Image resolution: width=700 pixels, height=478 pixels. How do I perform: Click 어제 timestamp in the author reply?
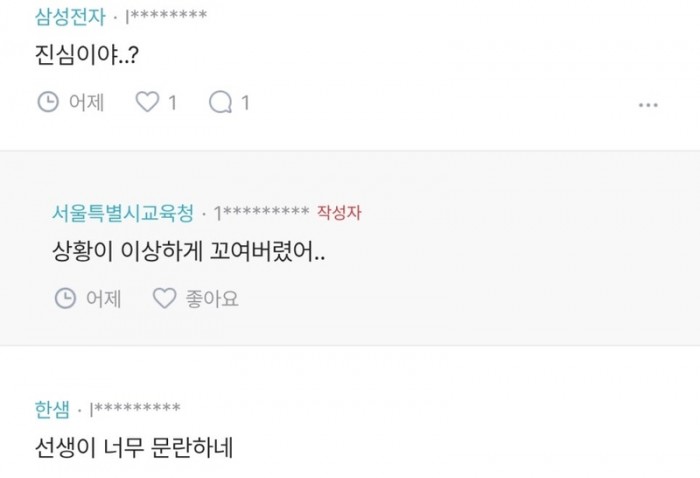click(104, 299)
